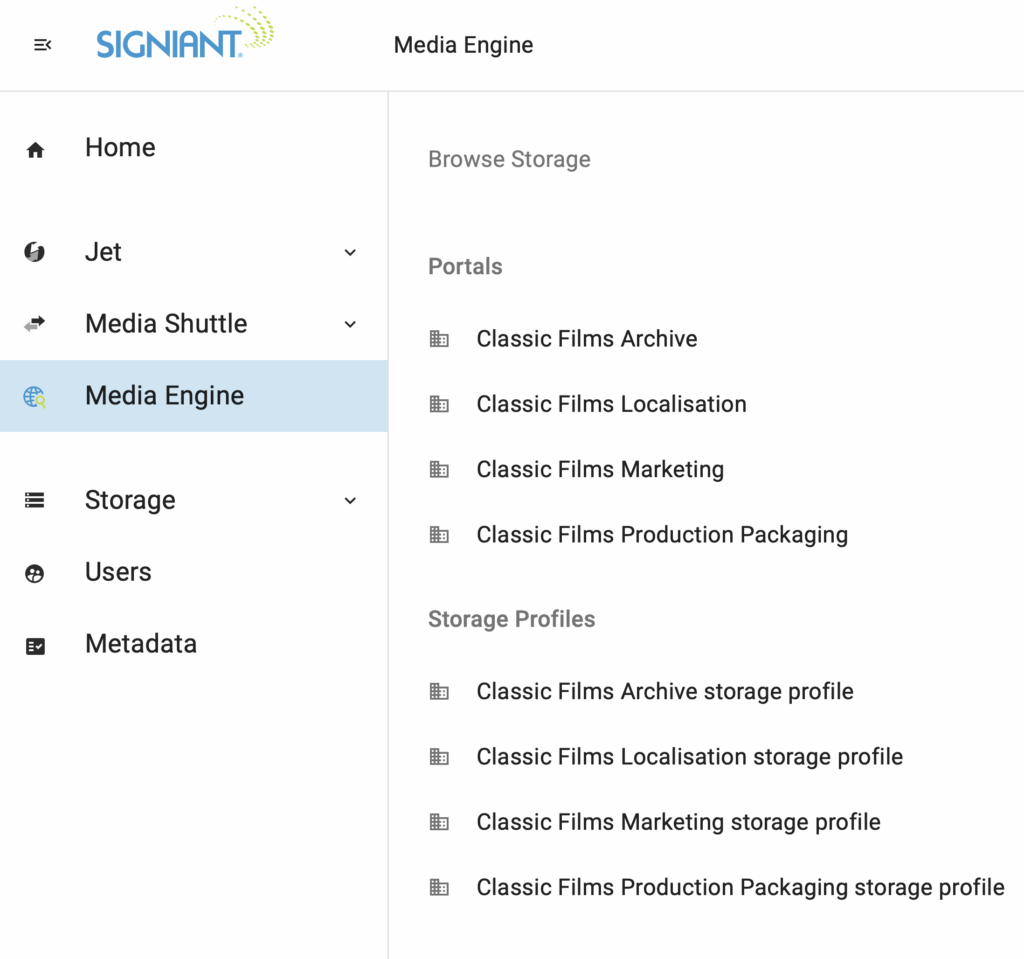Click the Storage stack icon
This screenshot has height=959, width=1024.
pyautogui.click(x=35, y=501)
